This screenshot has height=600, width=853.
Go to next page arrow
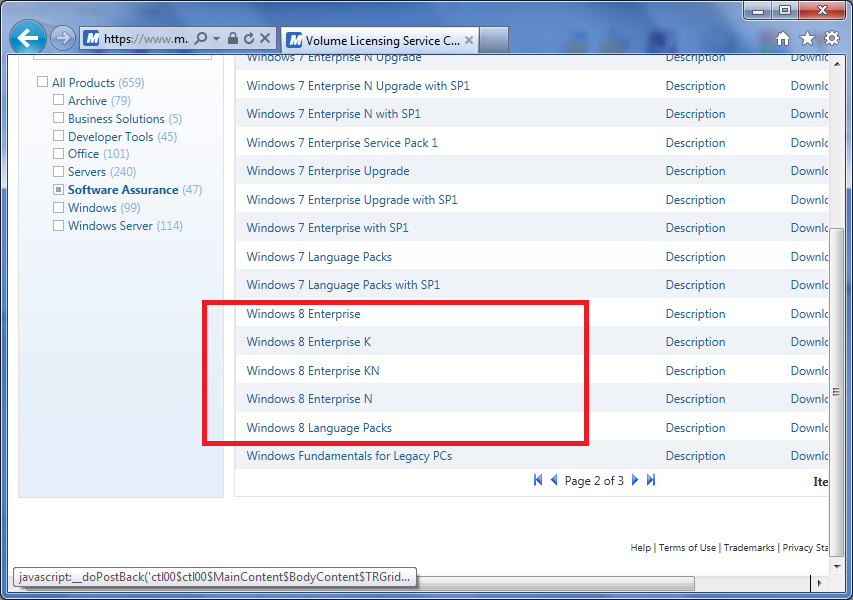point(635,480)
